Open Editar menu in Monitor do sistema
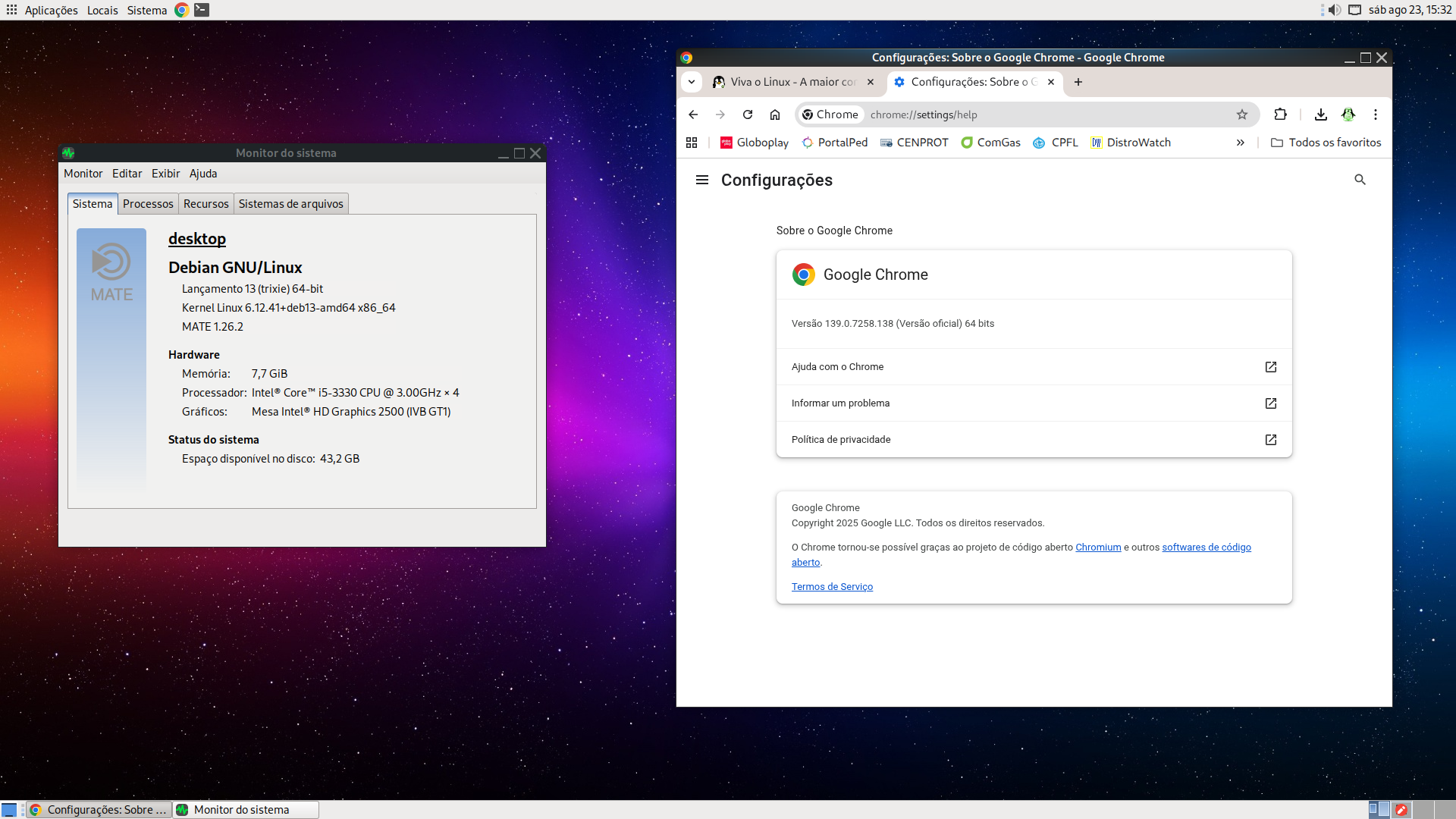The image size is (1456, 819). (127, 174)
